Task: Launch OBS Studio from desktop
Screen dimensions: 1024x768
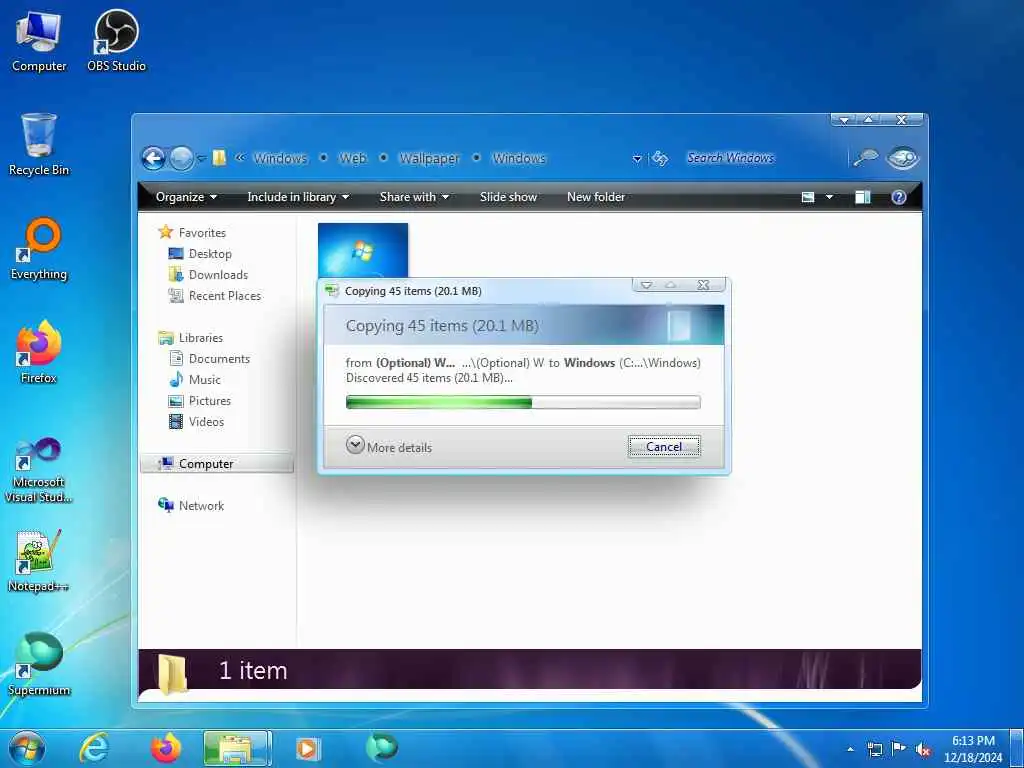Action: click(x=116, y=42)
